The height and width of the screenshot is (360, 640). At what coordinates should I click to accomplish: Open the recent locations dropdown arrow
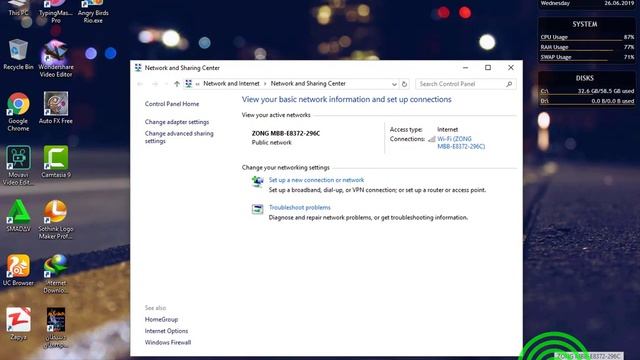pyautogui.click(x=166, y=84)
